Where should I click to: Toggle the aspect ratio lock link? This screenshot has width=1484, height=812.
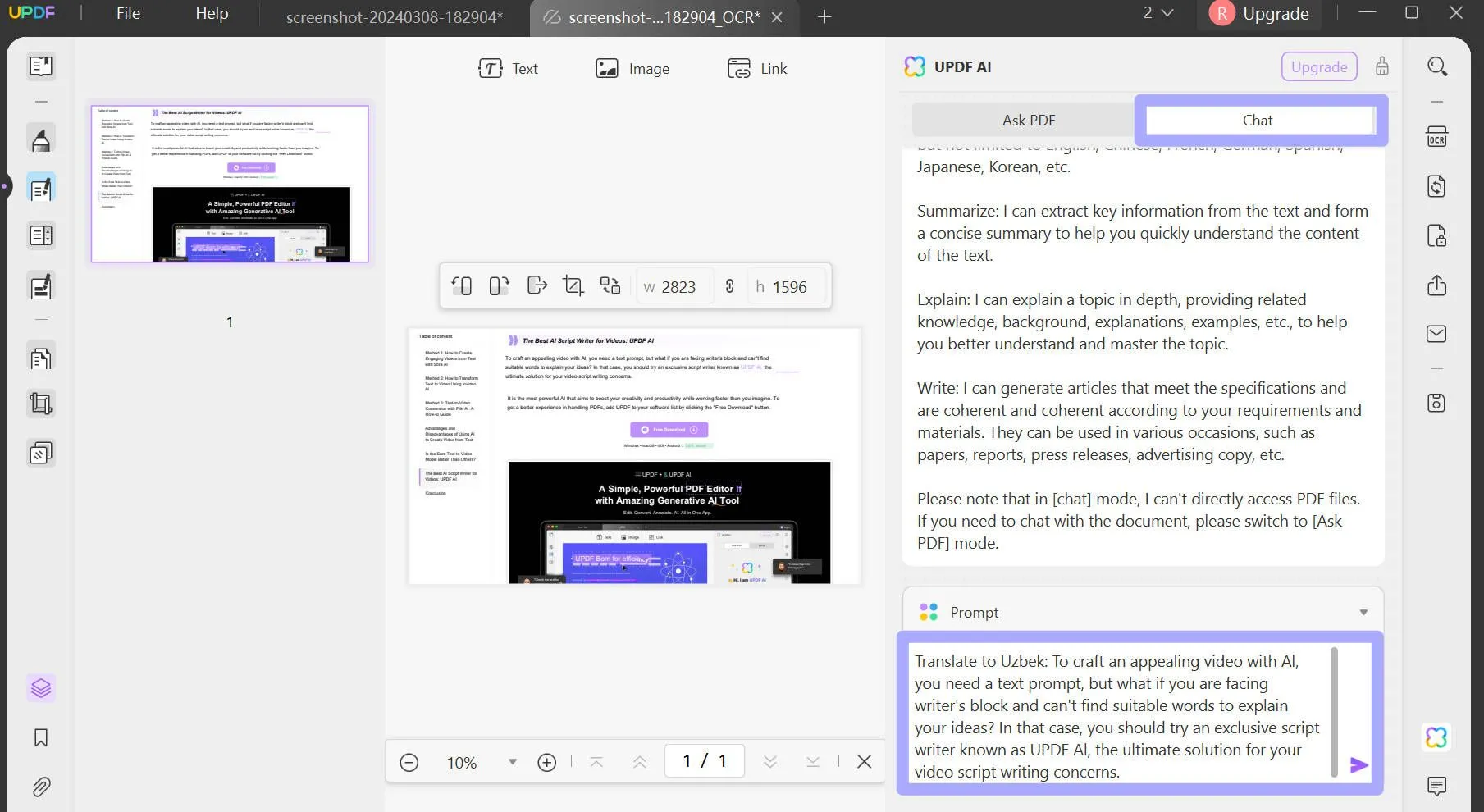pyautogui.click(x=729, y=286)
